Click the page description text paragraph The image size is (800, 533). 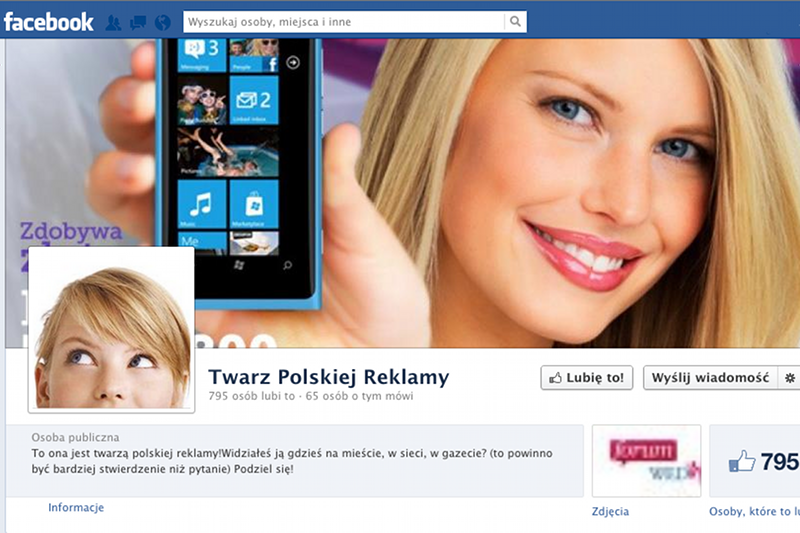point(292,461)
